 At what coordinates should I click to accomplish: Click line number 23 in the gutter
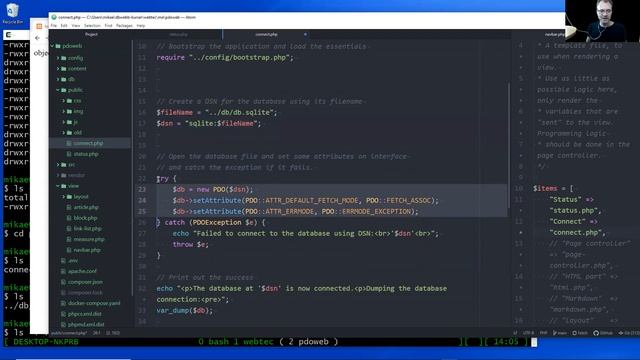coord(142,189)
